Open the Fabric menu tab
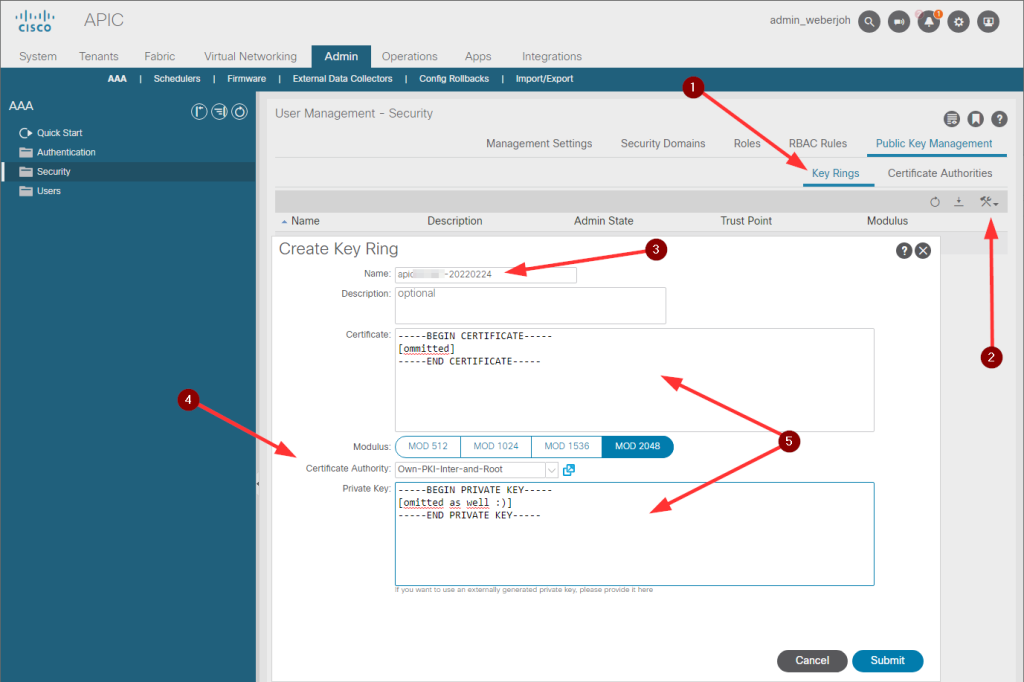The width and height of the screenshot is (1024, 682). pos(159,56)
